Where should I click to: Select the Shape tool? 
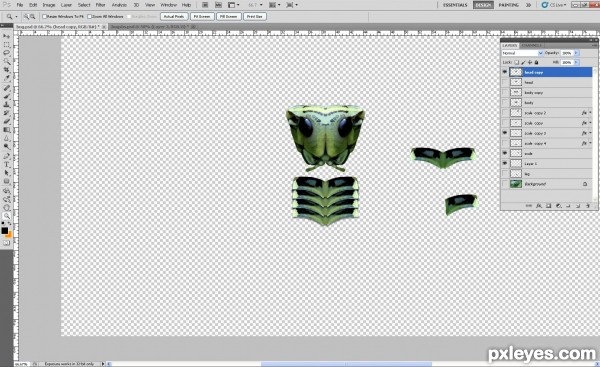[x=7, y=181]
